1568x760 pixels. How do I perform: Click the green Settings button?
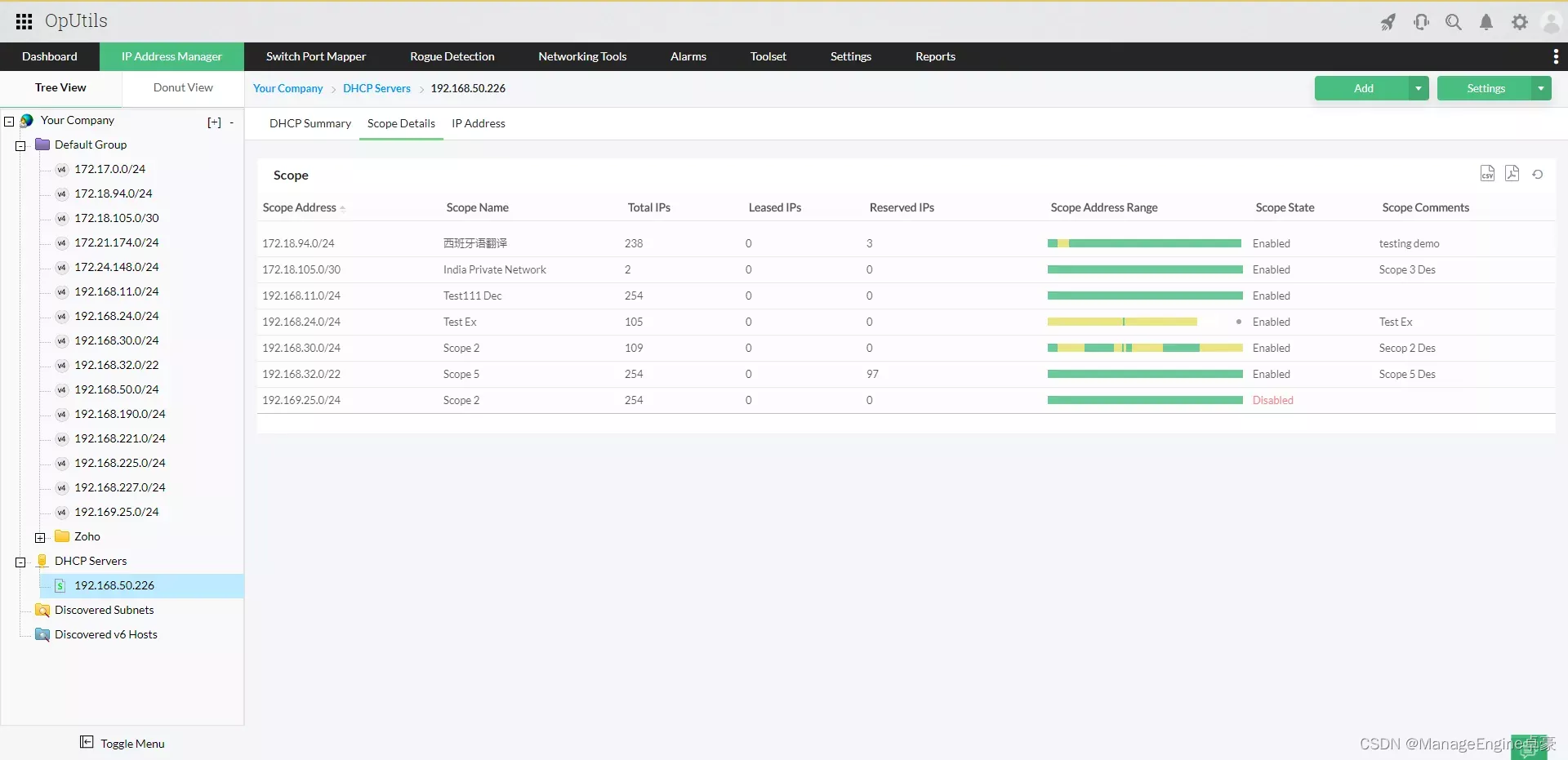pos(1485,88)
